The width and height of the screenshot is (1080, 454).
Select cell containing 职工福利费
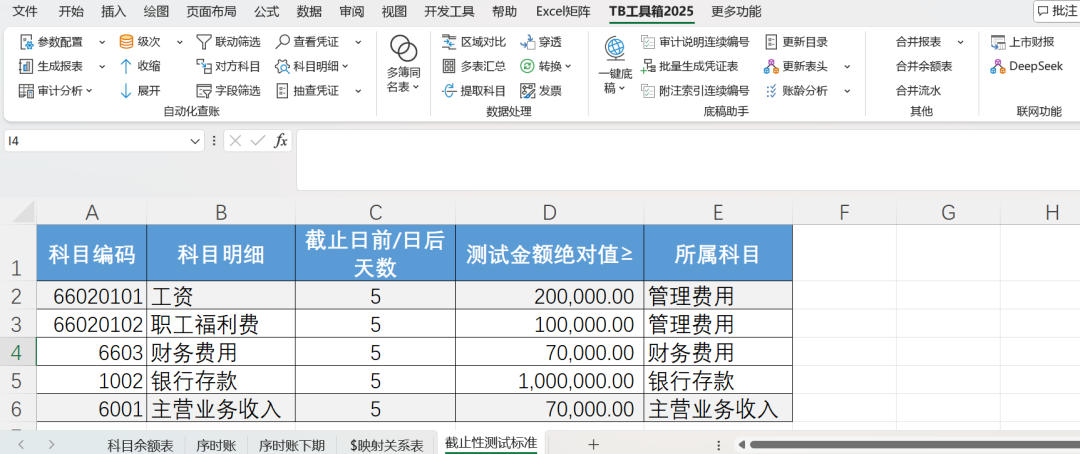coord(220,323)
